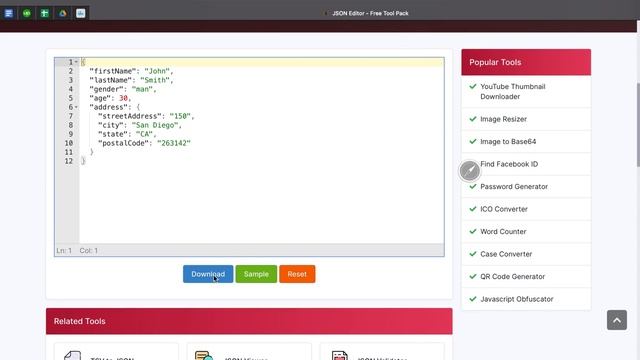This screenshot has height=360, width=640.
Task: Click the green Sample button
Action: pos(256,274)
